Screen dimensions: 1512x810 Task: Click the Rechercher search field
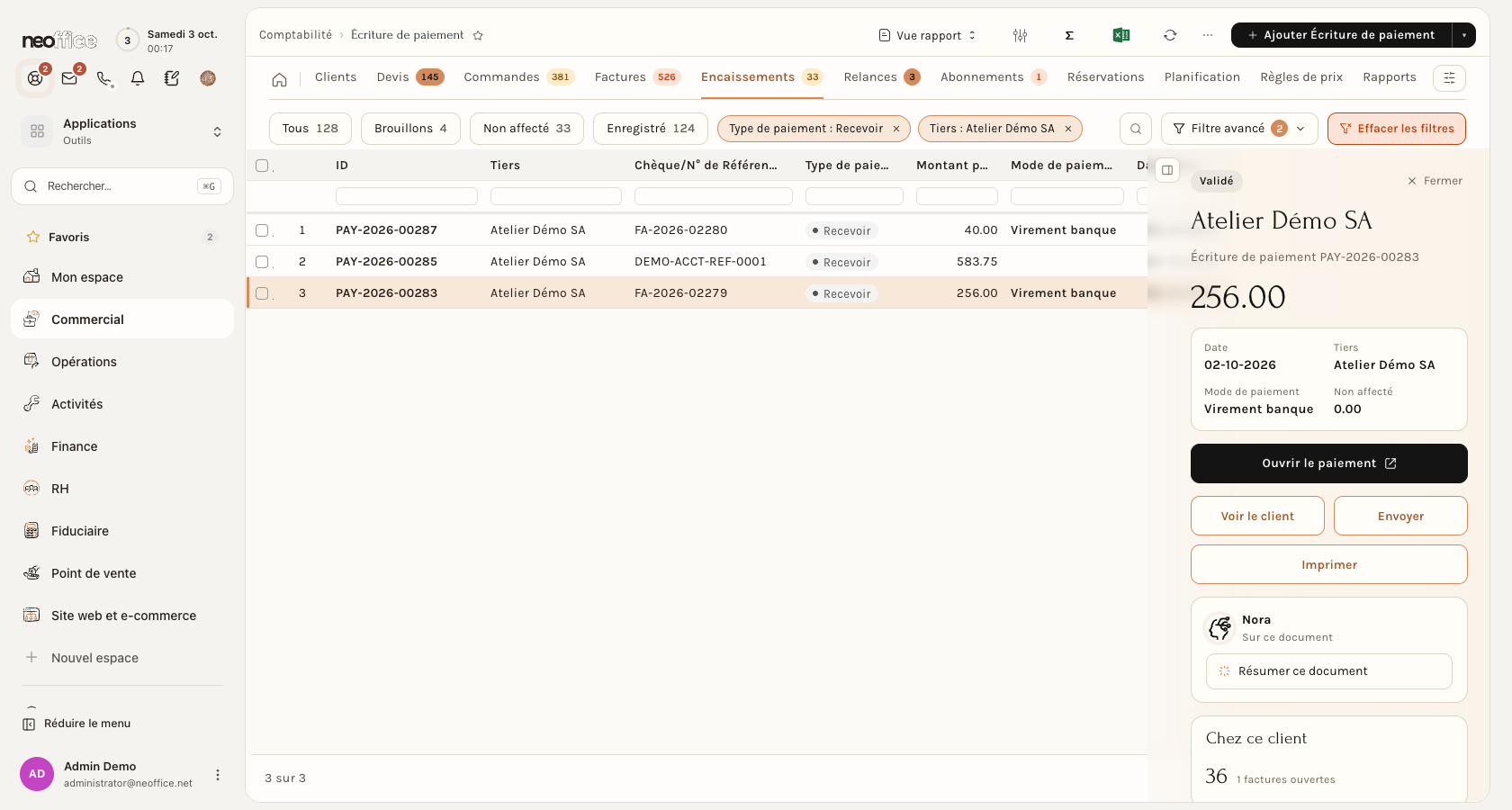tap(122, 186)
